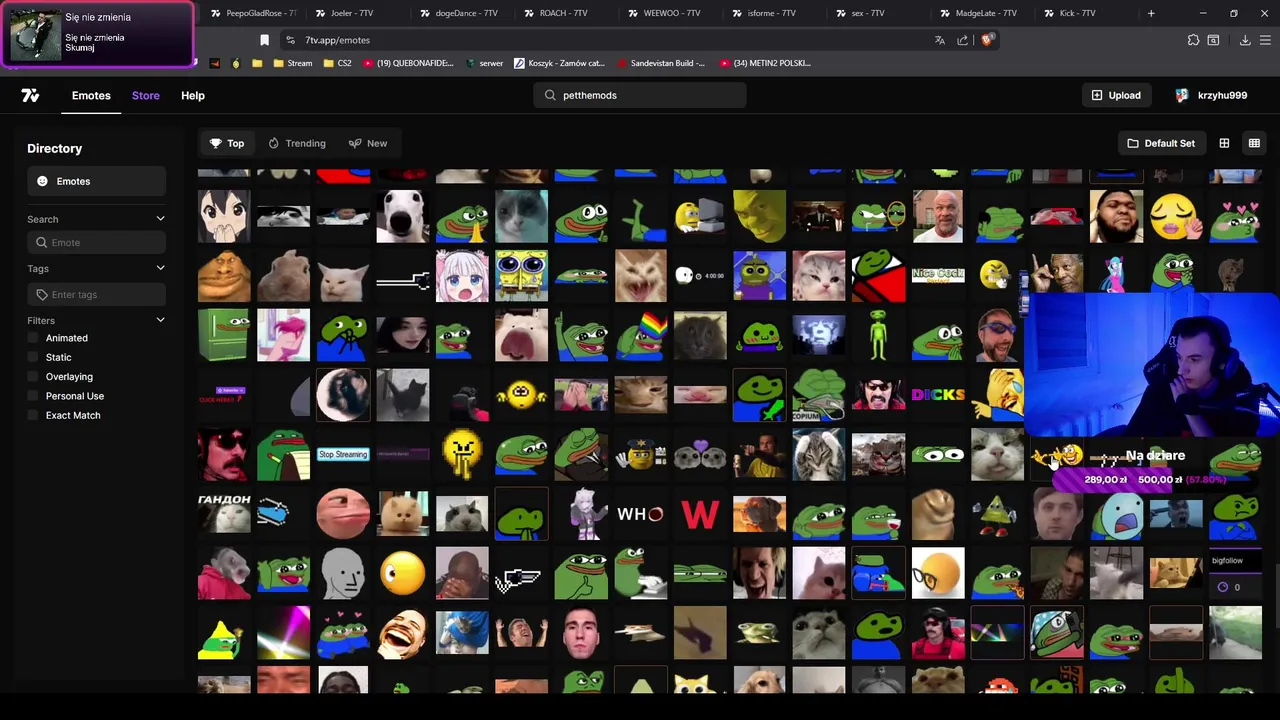Viewport: 1280px width, 720px height.
Task: Click the bookmark page icon in address bar
Action: point(264,40)
